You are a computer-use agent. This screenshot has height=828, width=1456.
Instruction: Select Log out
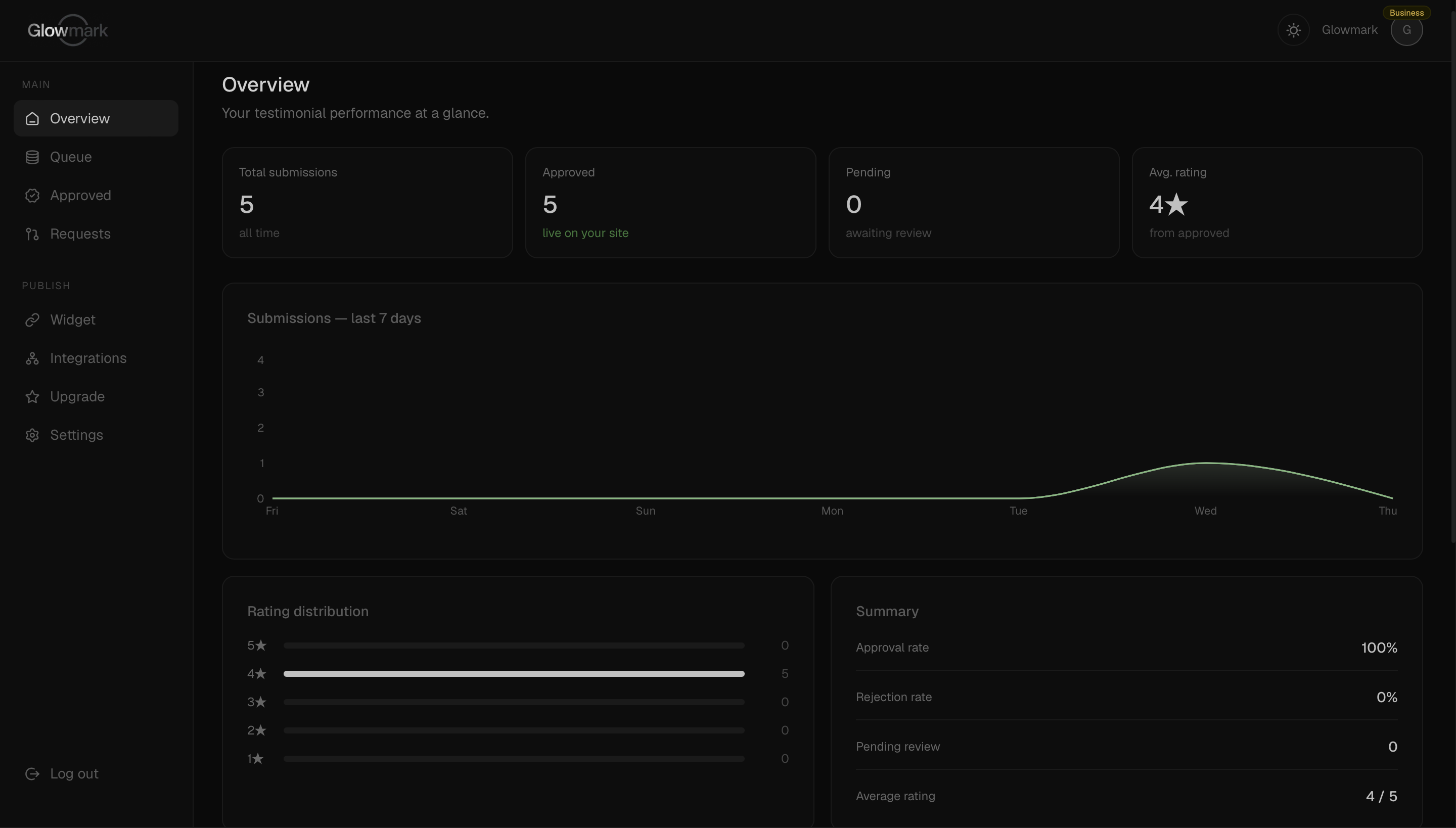96,773
